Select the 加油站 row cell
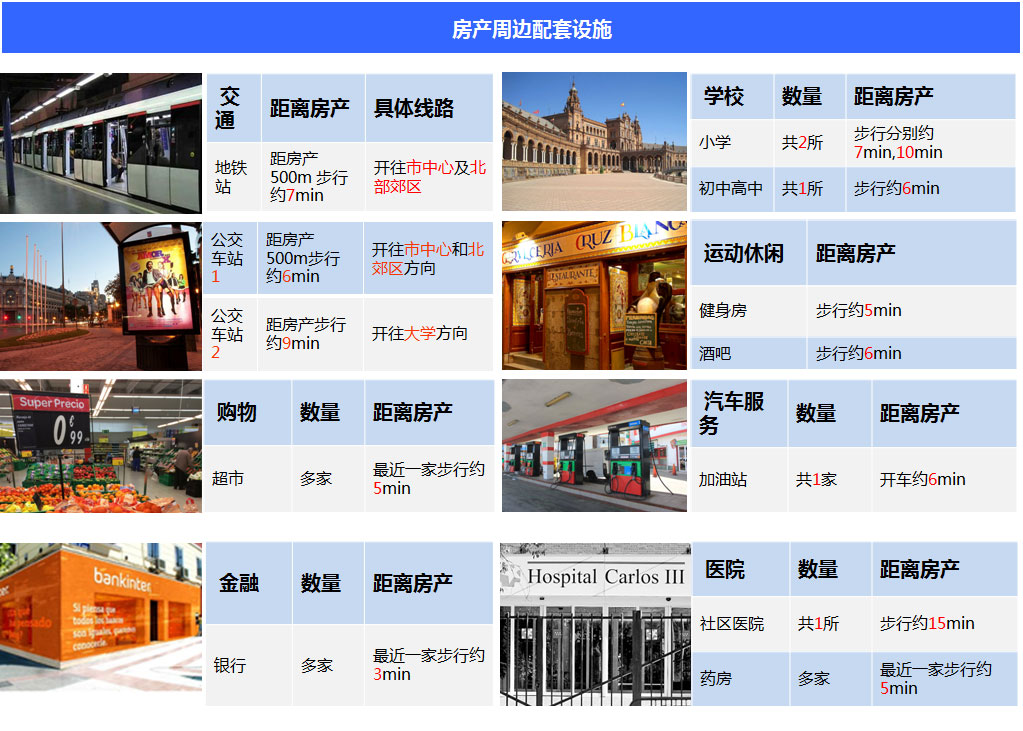The image size is (1023, 731). tap(738, 480)
